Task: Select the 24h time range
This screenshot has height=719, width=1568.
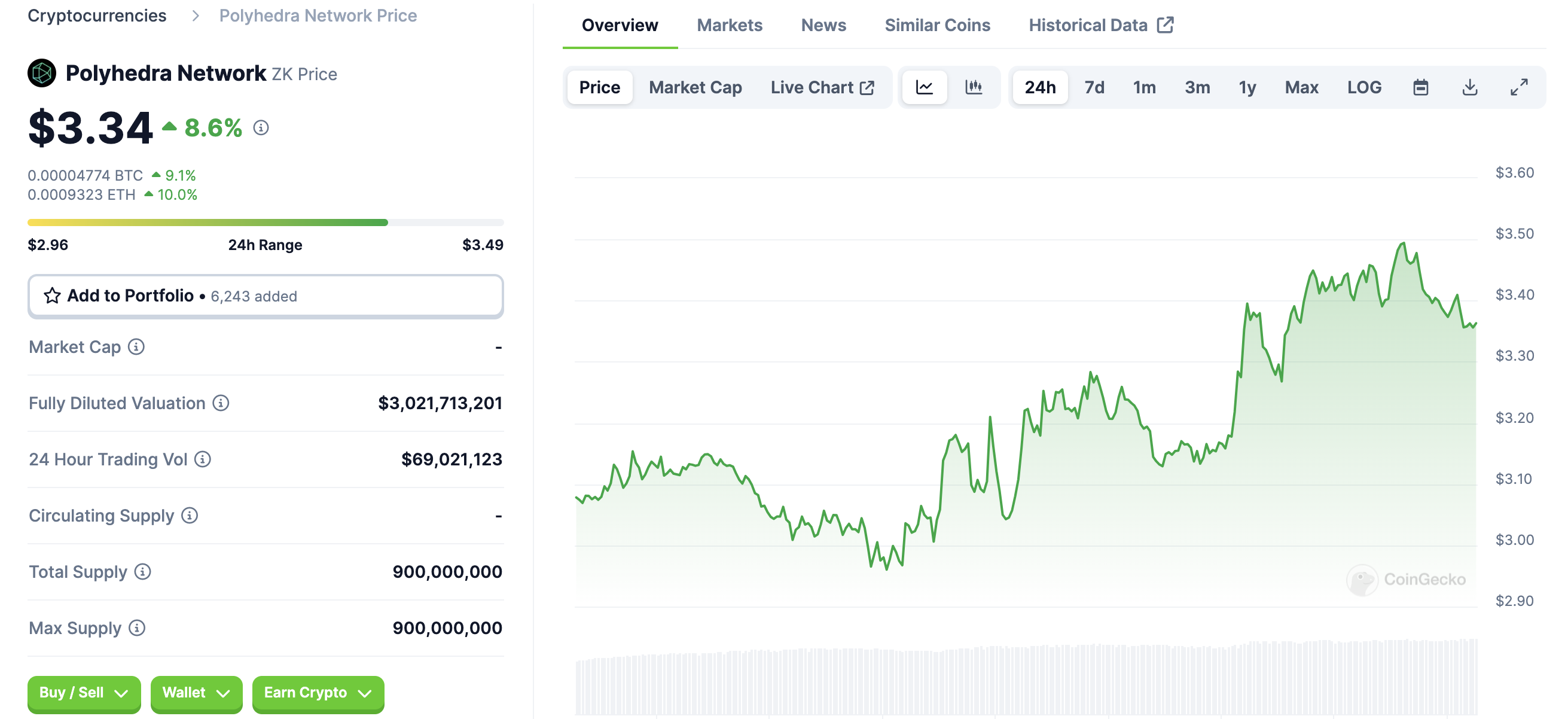Action: (1041, 88)
